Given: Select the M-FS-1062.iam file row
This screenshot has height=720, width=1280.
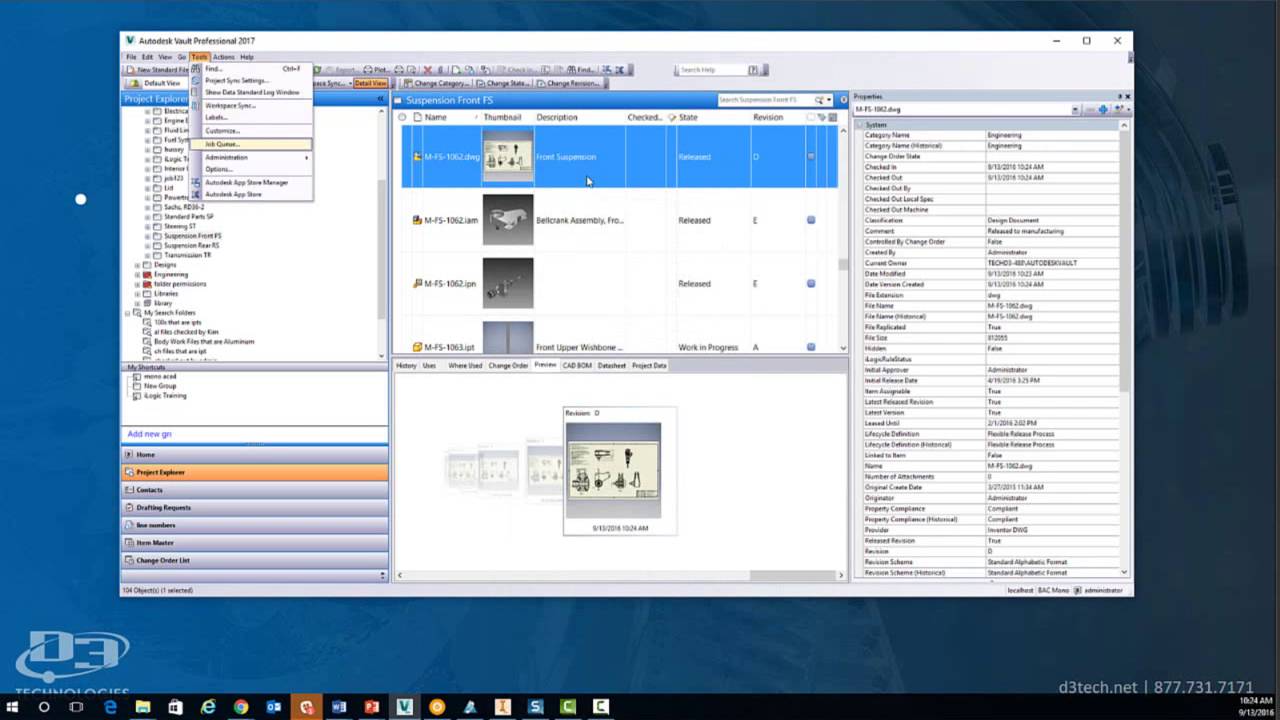Looking at the screenshot, I should point(620,220).
